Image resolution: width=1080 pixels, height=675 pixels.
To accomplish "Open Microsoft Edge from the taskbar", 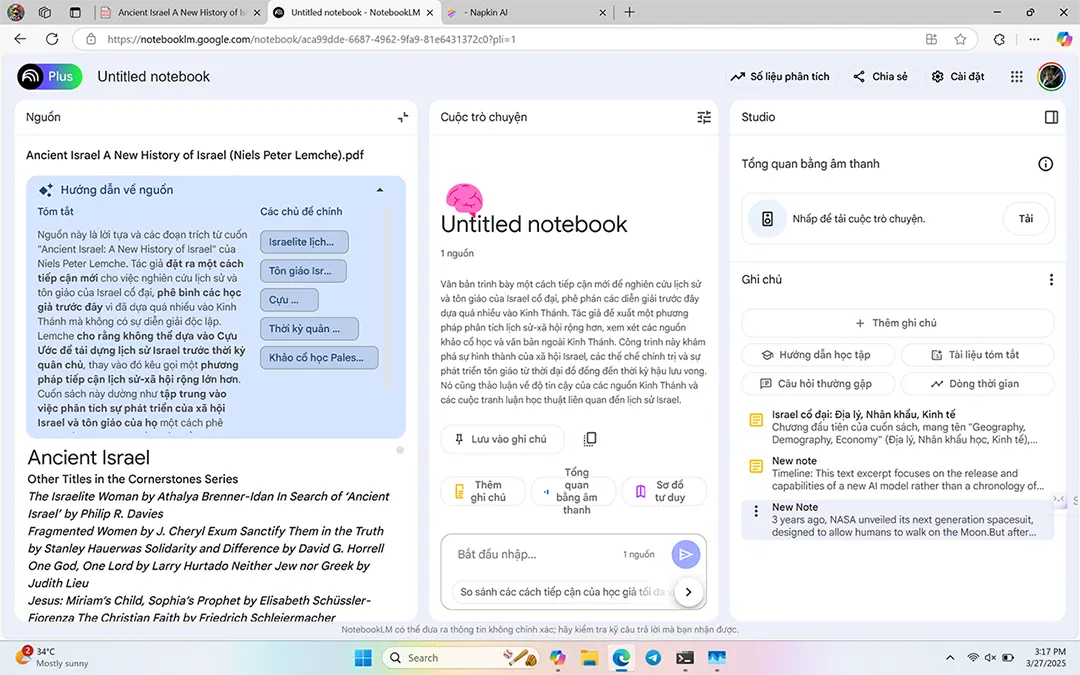I will coord(621,657).
